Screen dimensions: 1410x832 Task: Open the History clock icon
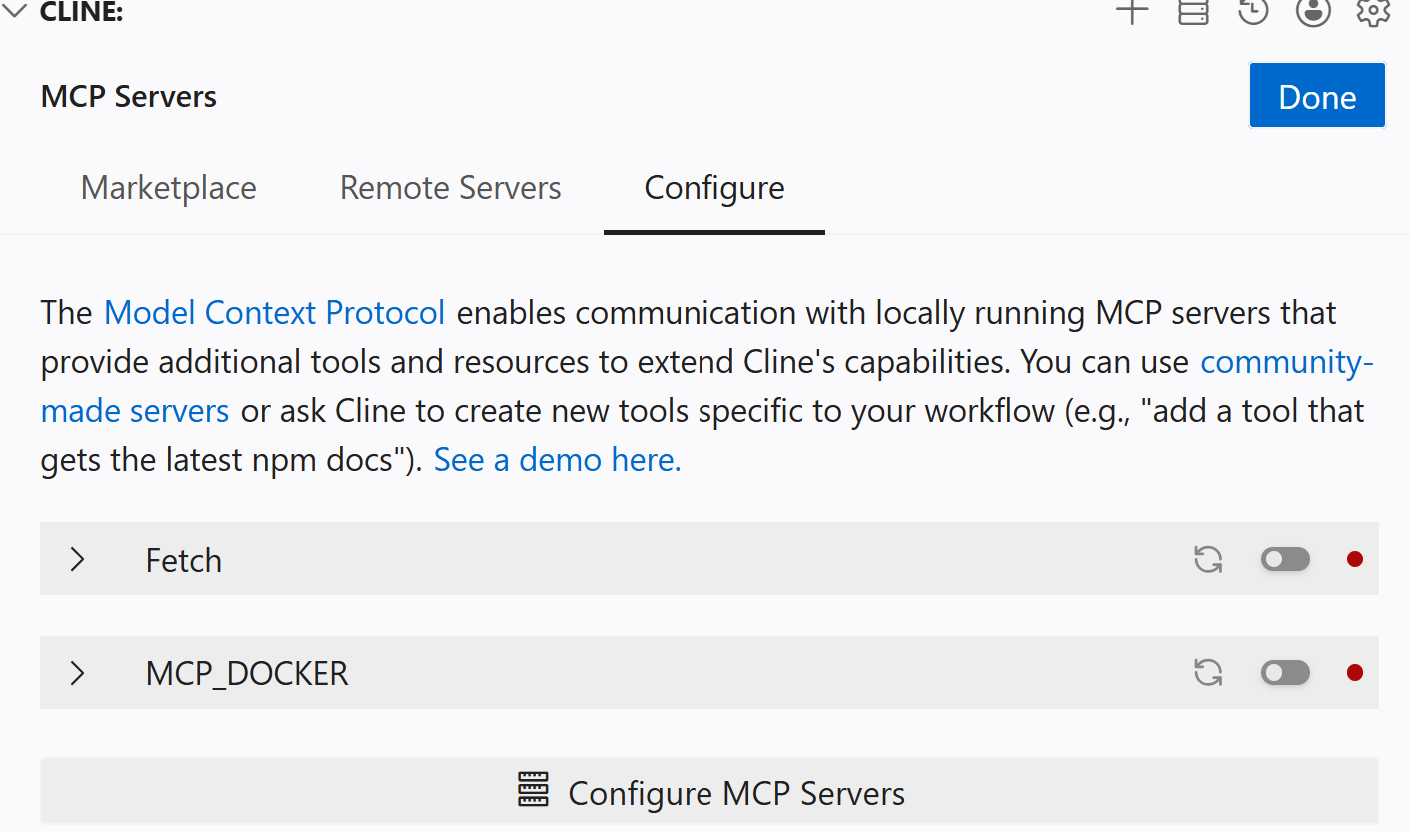pos(1253,12)
